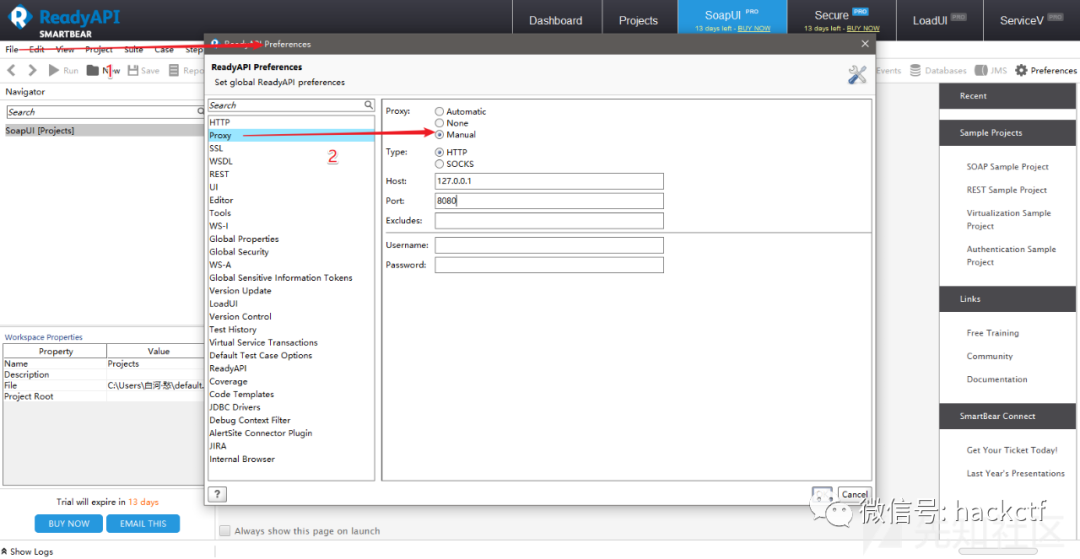Click the SoapUI tab BUY NOW link

(x=754, y=29)
